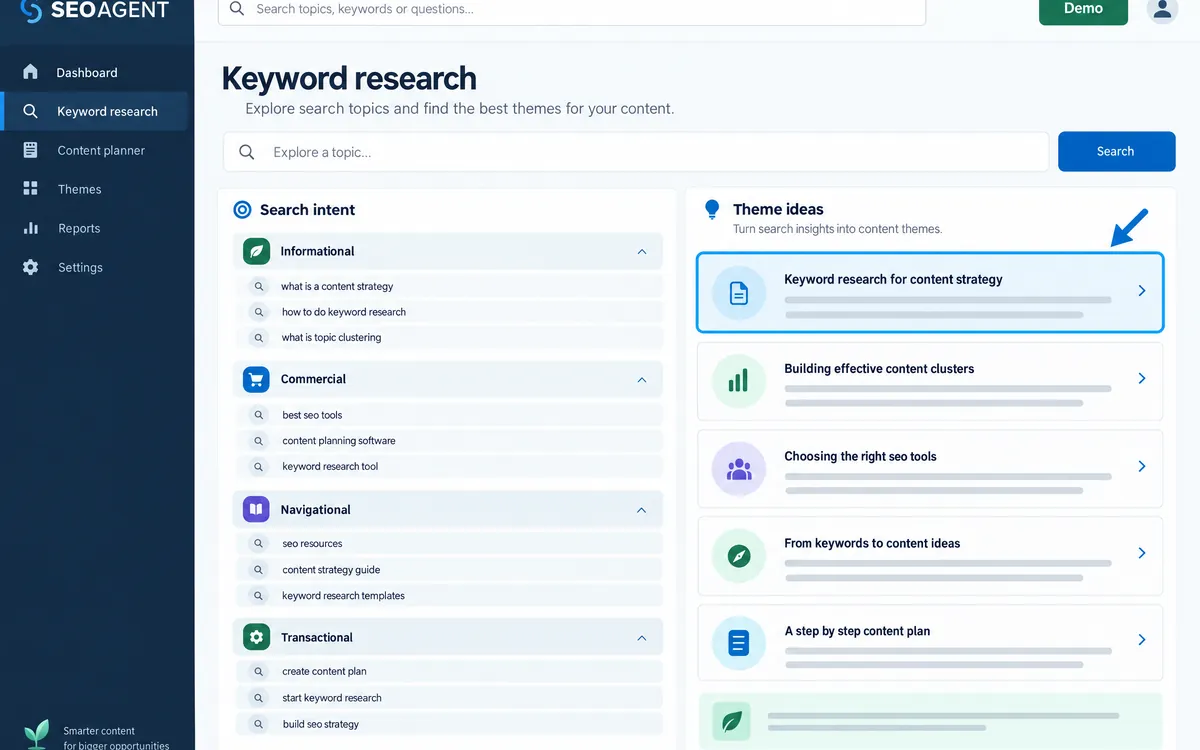Open 'Choosing the right seo tools' theme

(x=930, y=468)
